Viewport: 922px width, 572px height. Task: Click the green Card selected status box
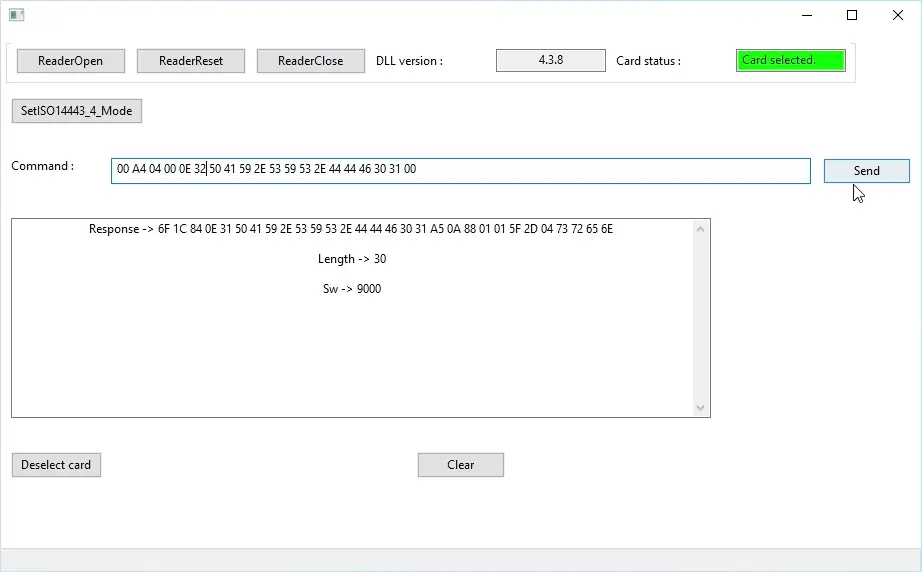[x=790, y=60]
